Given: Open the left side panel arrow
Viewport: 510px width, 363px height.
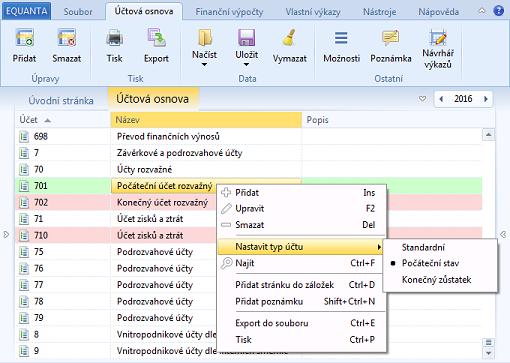Looking at the screenshot, I should pyautogui.click(x=6, y=235).
